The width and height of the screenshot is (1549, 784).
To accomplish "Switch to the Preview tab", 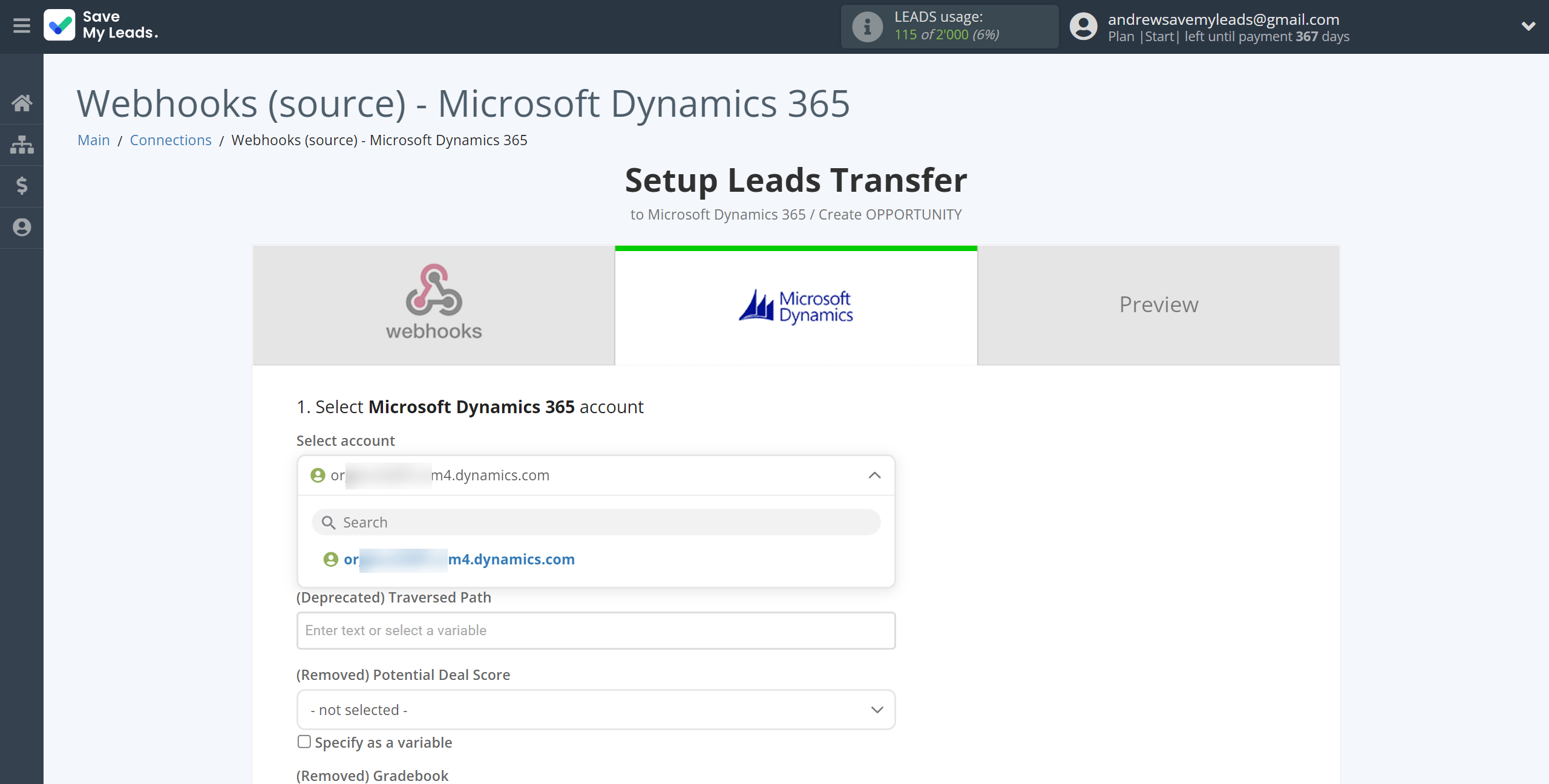I will 1158,305.
